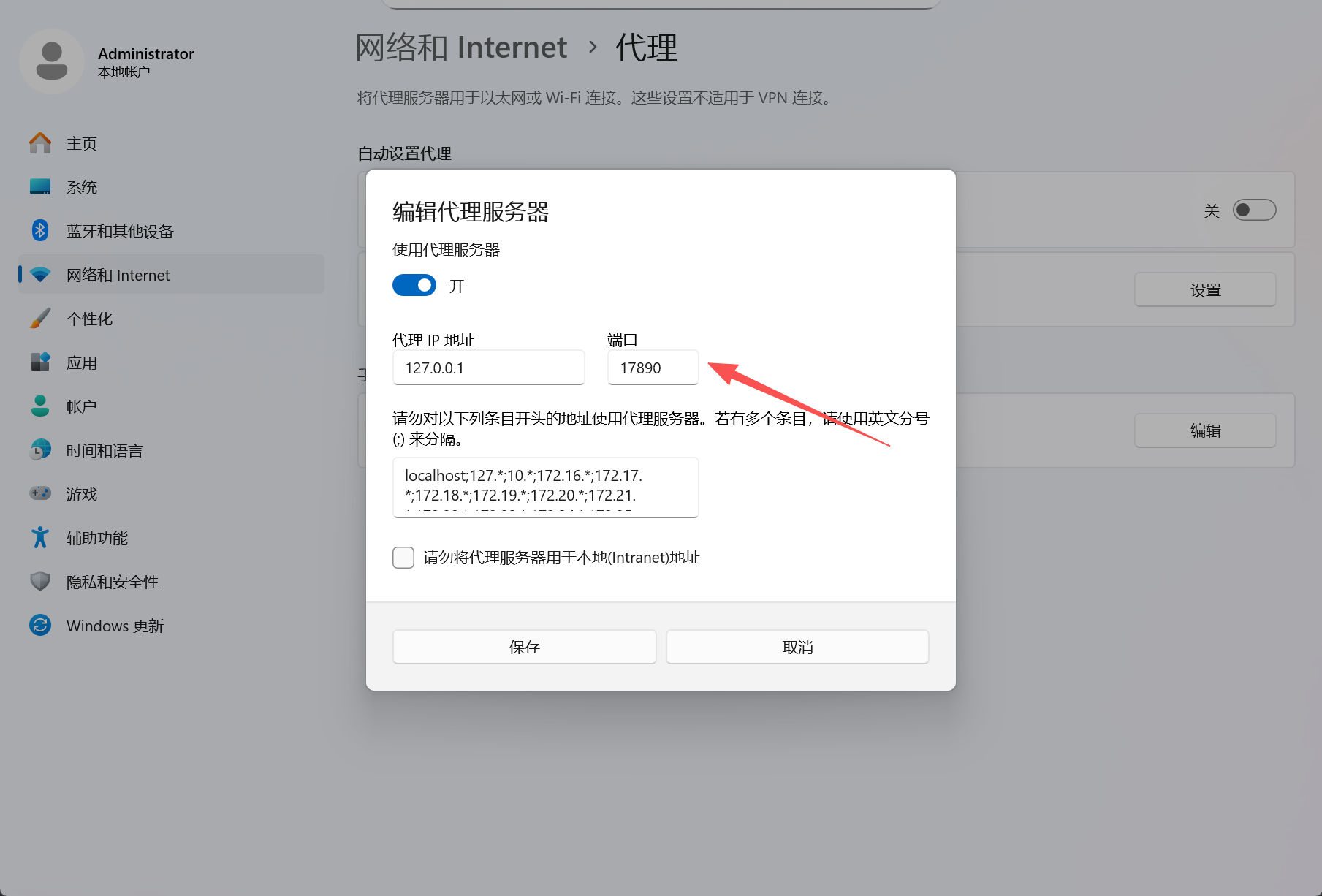Cancel the dialog with 取消

pos(797,647)
